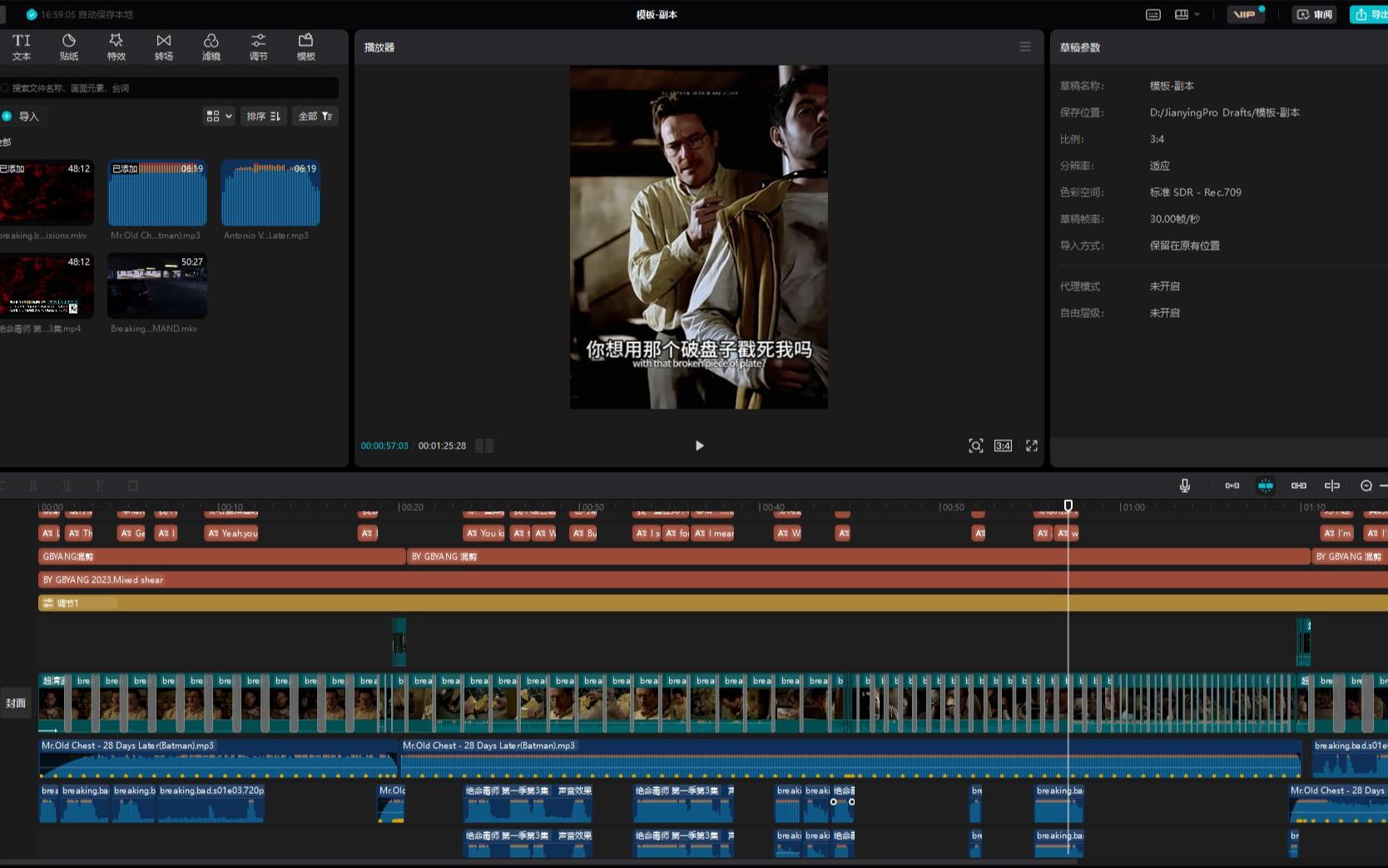1388x868 pixels.
Task: Click the player zoom-to-fit scan icon
Action: pyautogui.click(x=976, y=446)
